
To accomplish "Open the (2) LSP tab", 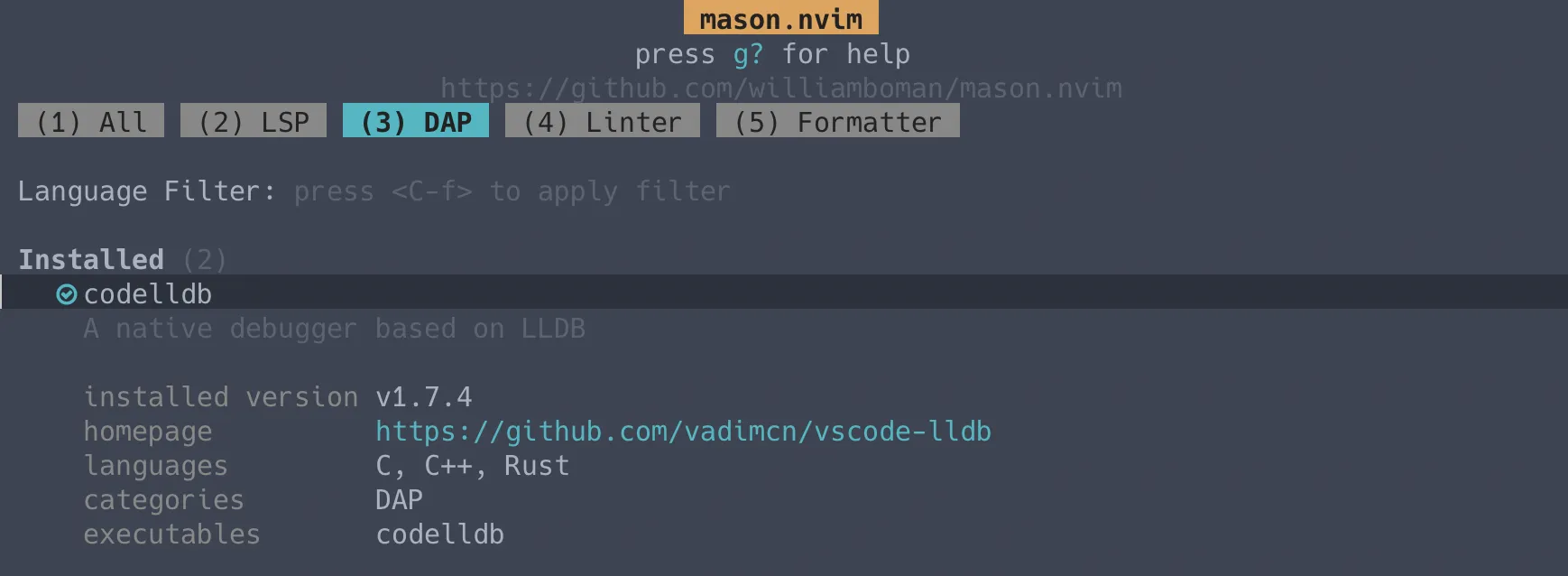I will pyautogui.click(x=254, y=122).
